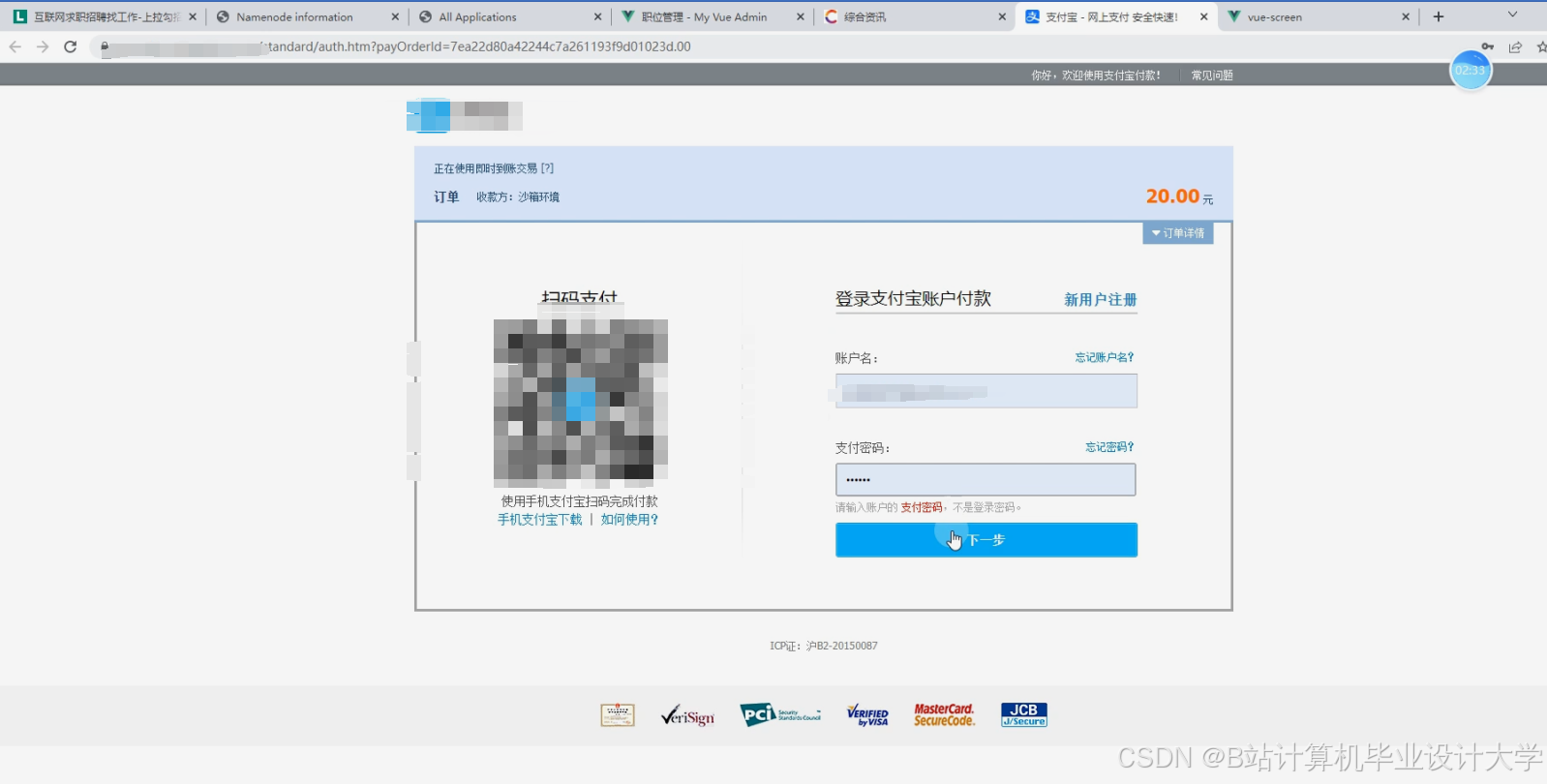Open the 手机支付宝下载 link
The image size is (1547, 784).
click(540, 520)
